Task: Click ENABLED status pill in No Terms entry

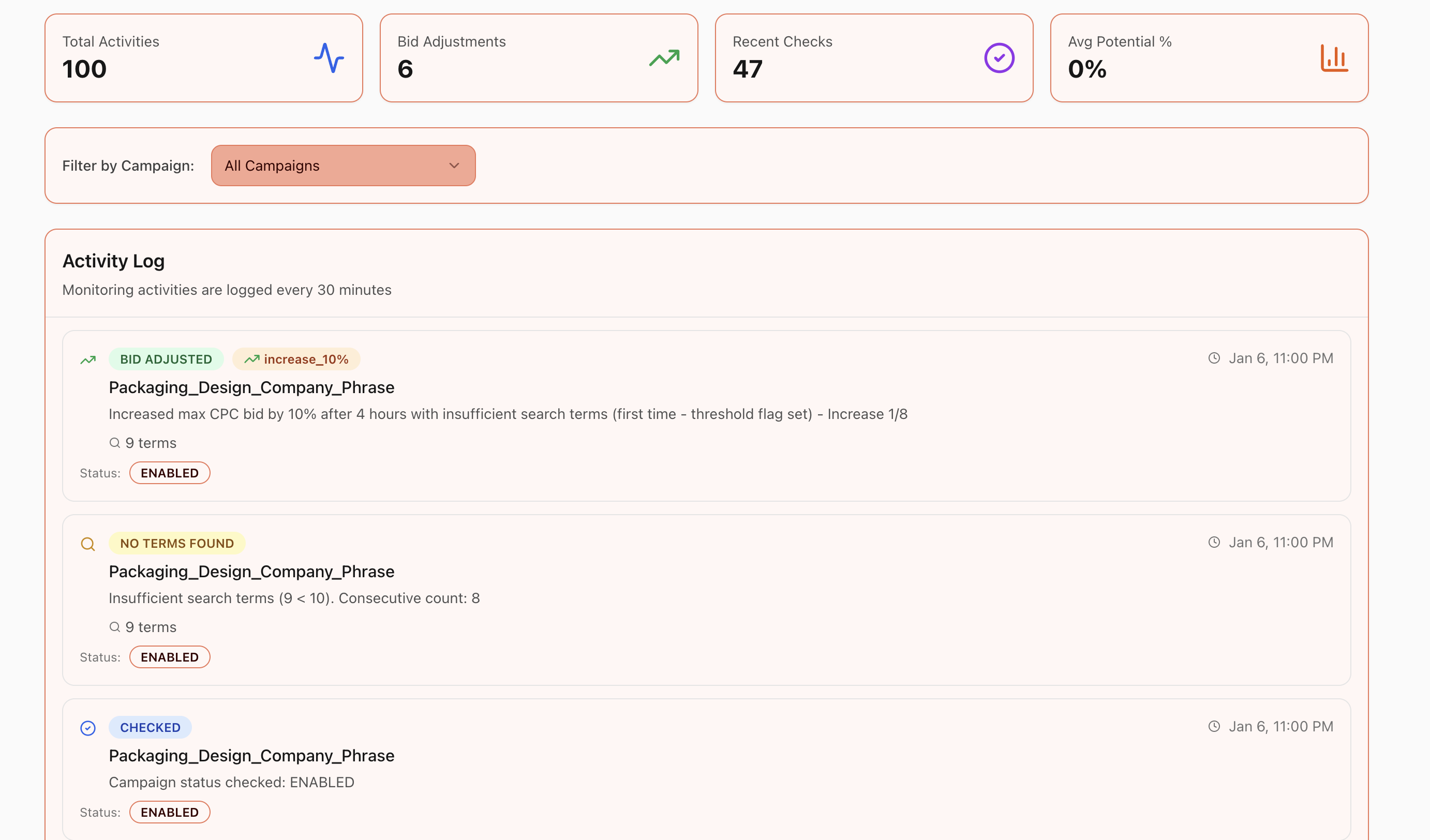Action: pyautogui.click(x=170, y=657)
